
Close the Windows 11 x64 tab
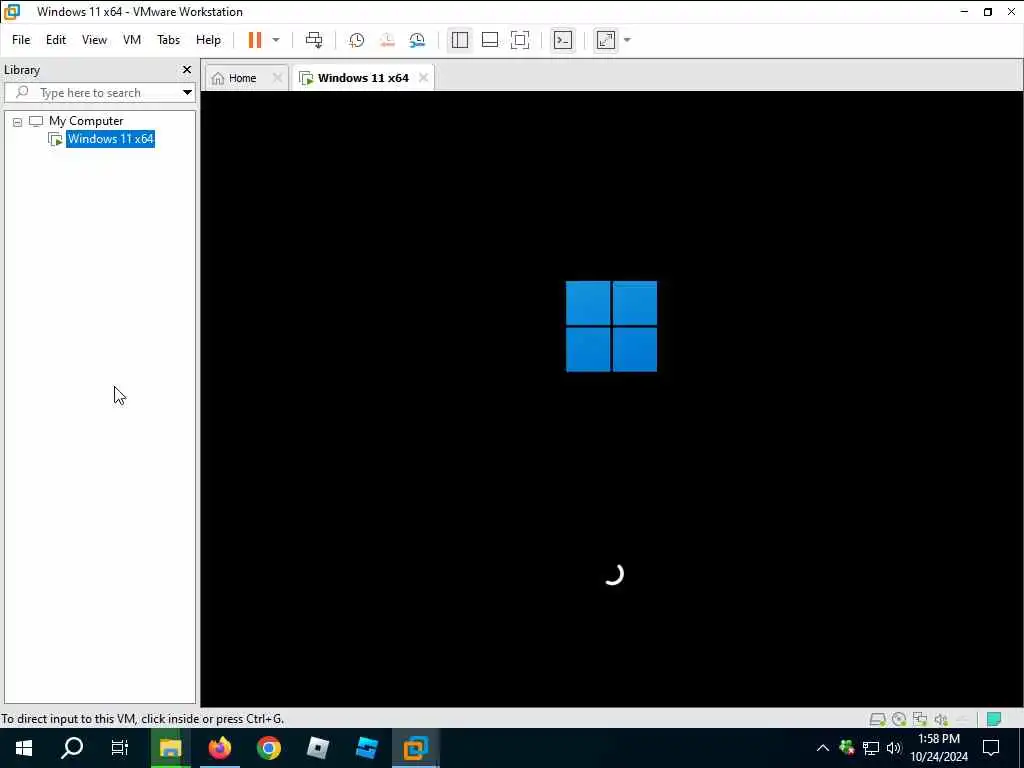tap(423, 78)
